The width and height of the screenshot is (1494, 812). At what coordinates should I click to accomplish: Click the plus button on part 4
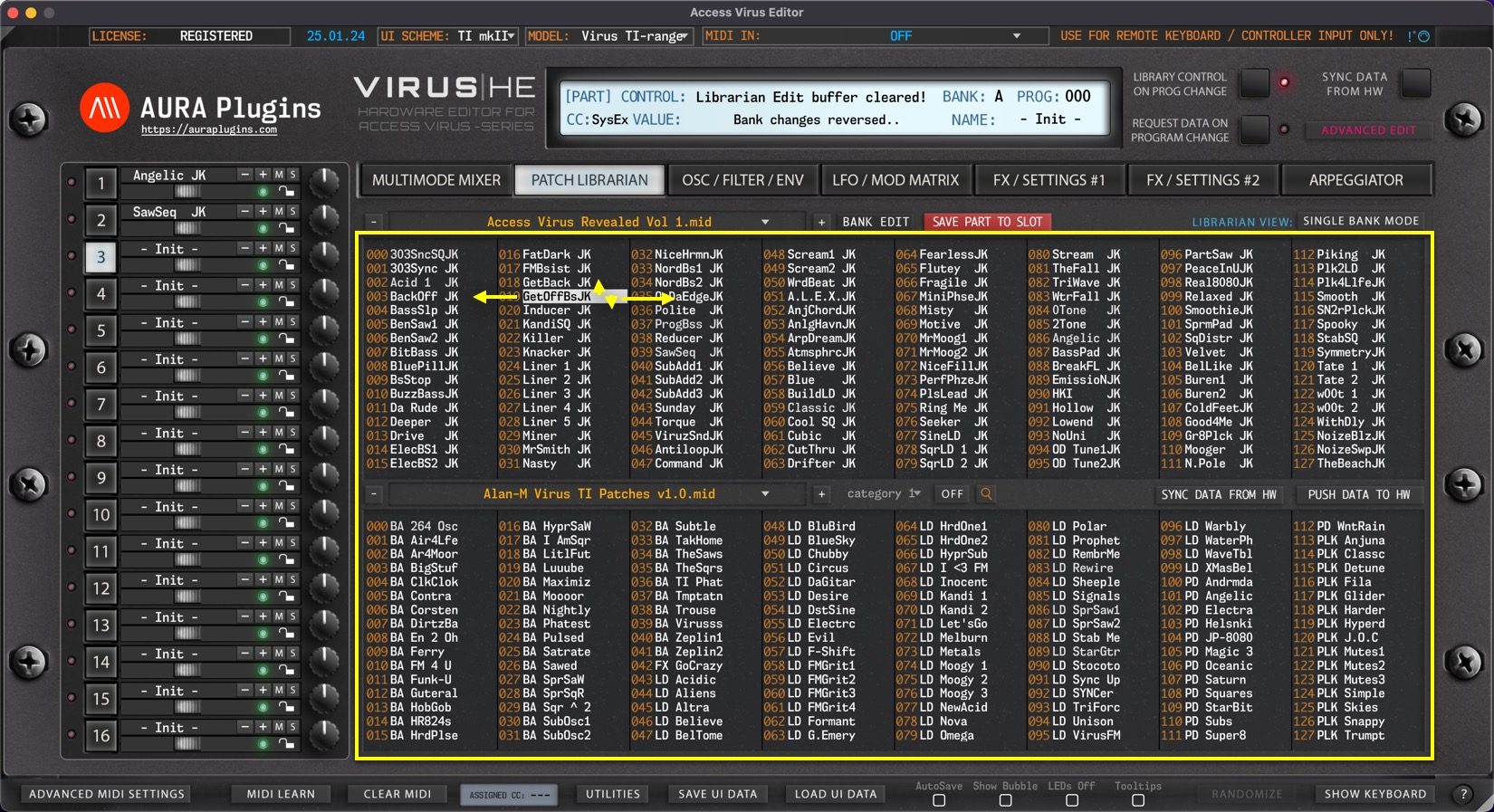pyautogui.click(x=263, y=285)
